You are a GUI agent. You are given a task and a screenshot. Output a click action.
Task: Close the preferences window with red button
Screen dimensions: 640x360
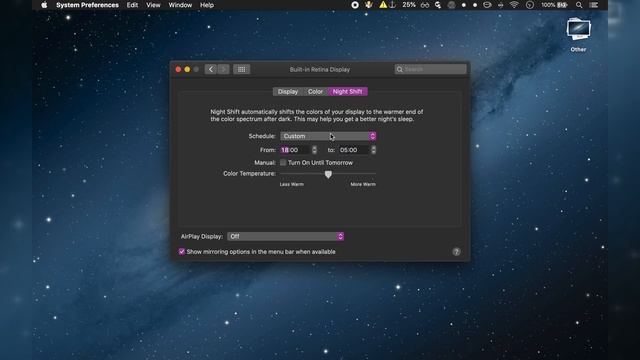point(178,69)
